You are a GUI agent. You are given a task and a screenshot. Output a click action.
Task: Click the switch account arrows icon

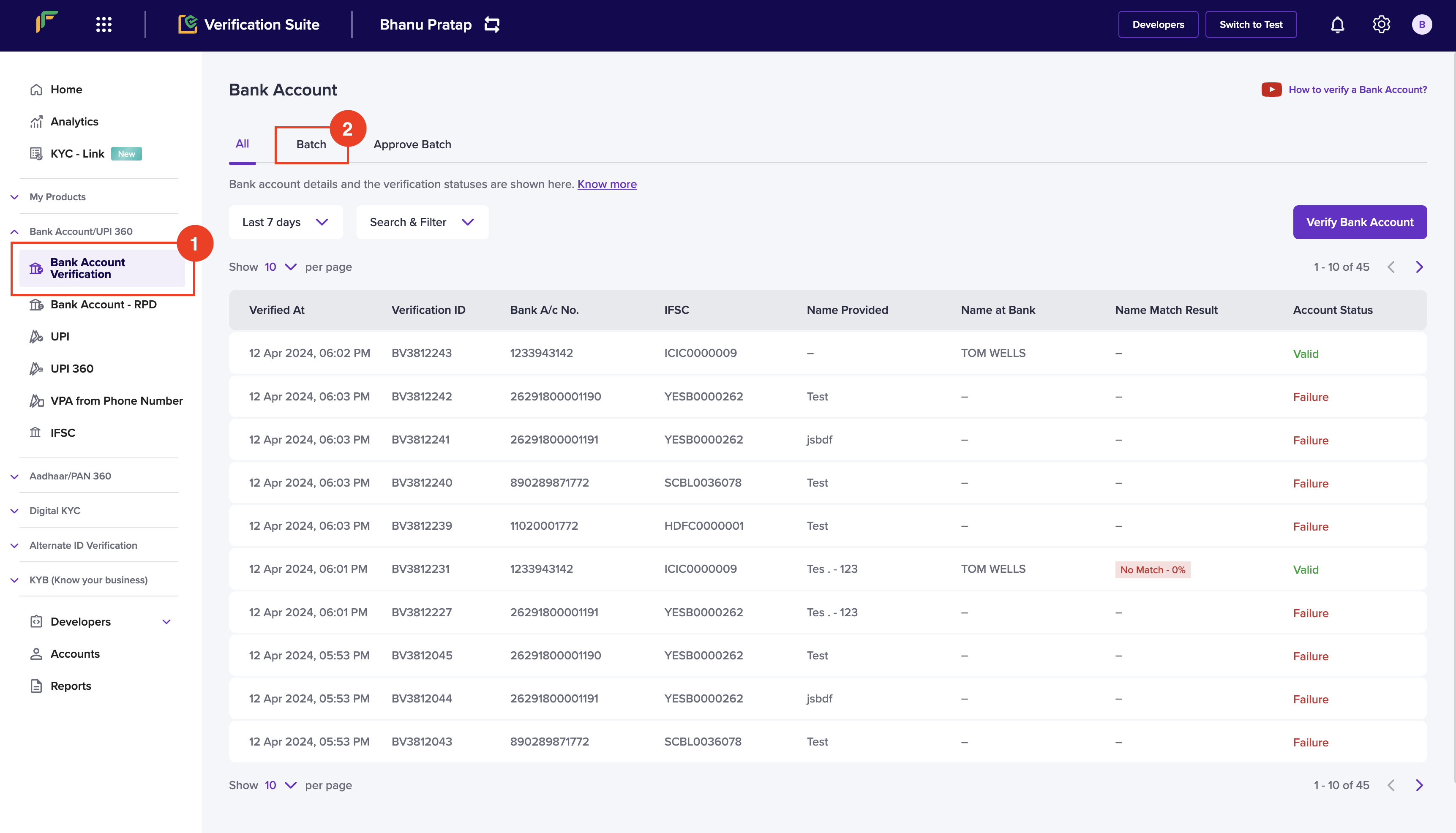492,24
